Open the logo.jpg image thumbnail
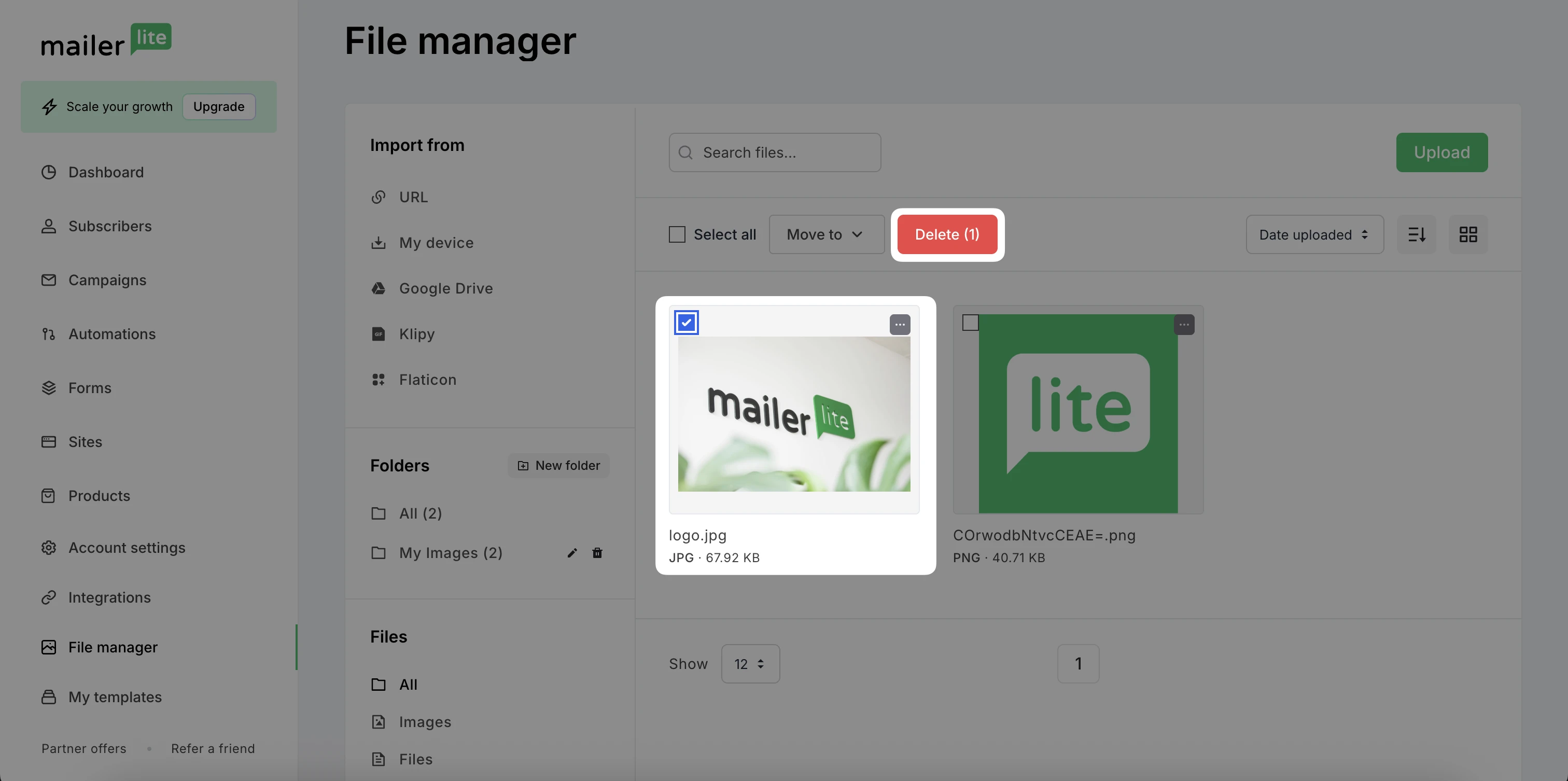The image size is (1568, 781). click(x=794, y=414)
